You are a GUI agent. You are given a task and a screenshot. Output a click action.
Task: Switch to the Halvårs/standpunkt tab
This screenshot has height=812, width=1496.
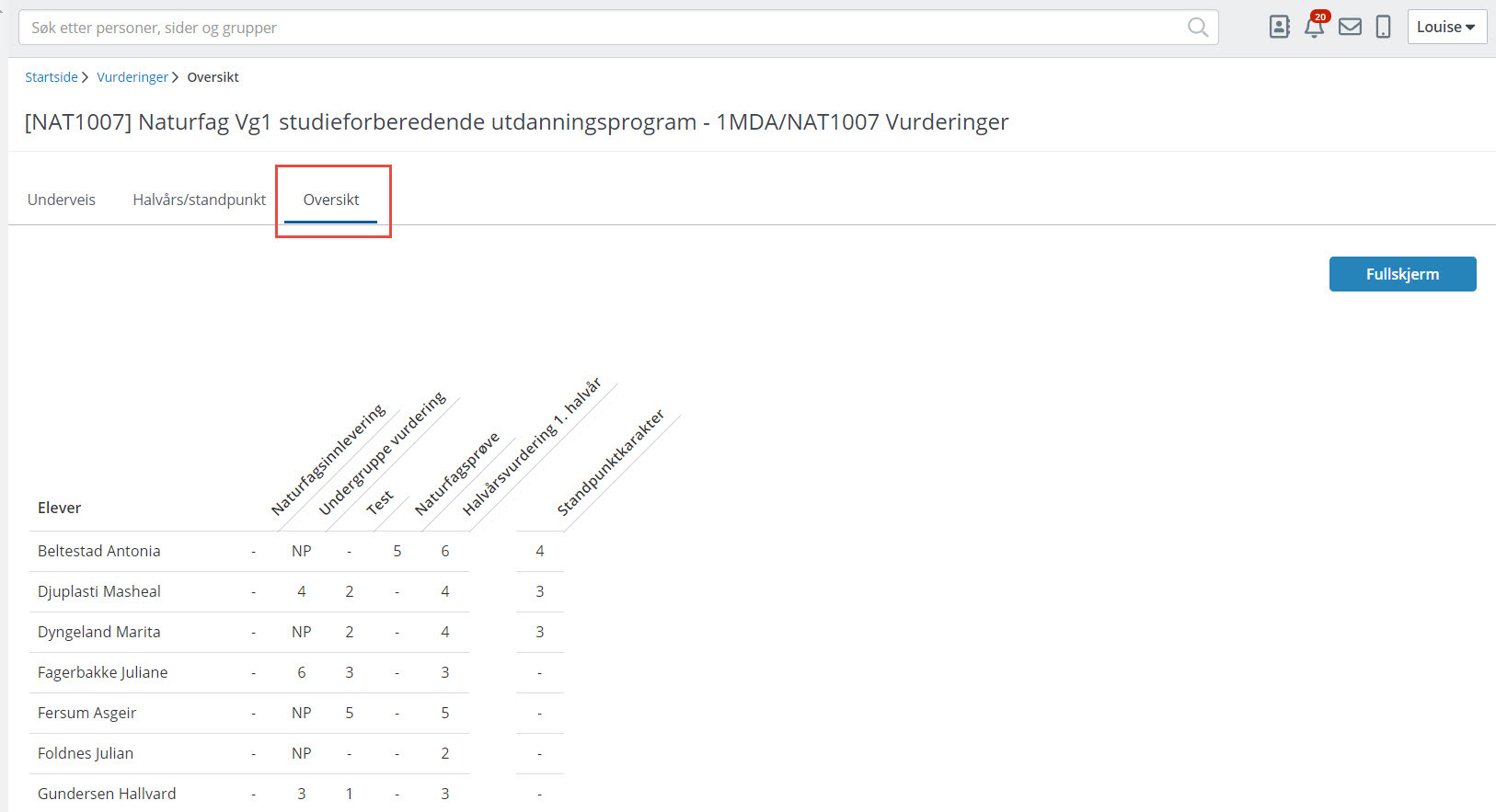point(199,200)
